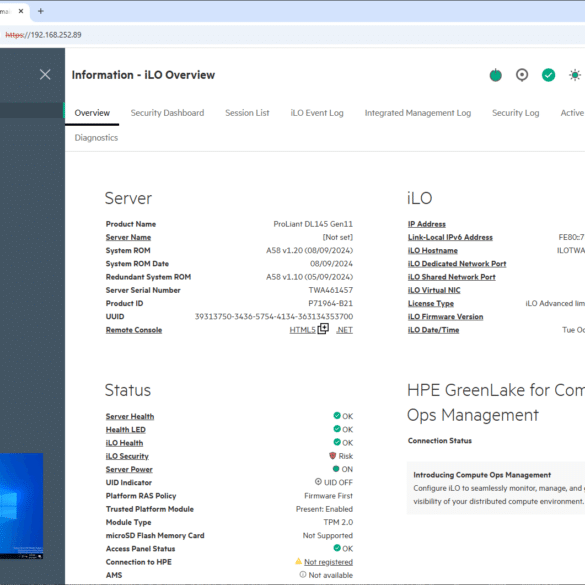Click the Server Name link
This screenshot has height=585, width=585.
click(x=128, y=237)
